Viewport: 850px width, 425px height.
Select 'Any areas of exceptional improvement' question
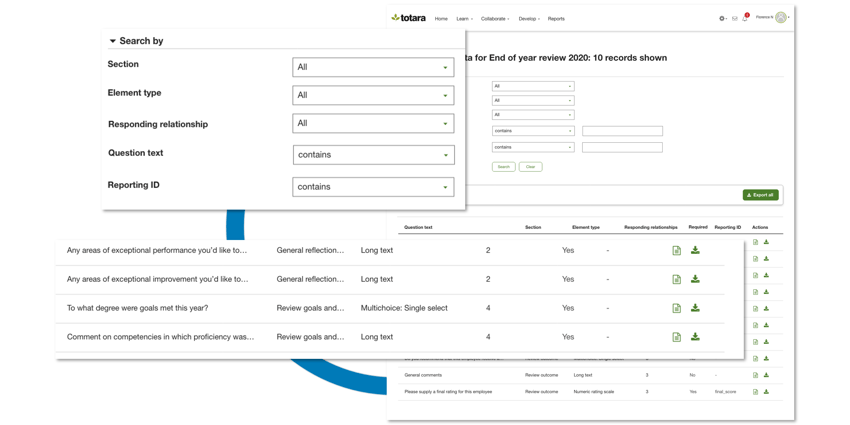coord(158,279)
